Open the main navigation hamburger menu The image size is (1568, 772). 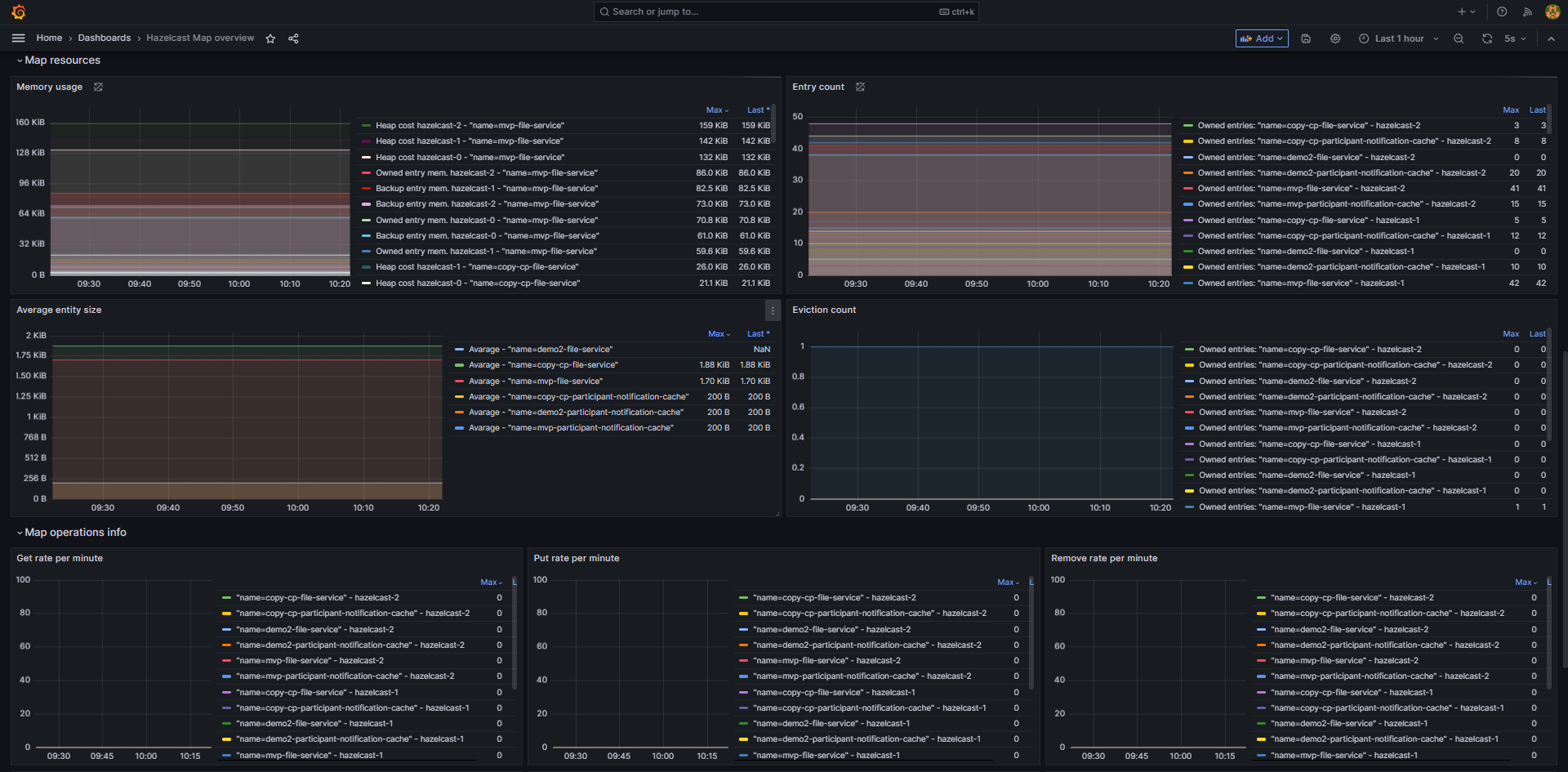18,38
